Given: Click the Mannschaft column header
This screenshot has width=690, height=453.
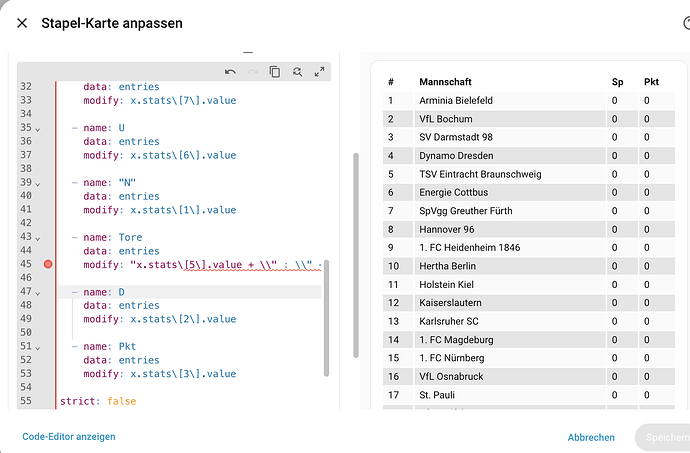Looking at the screenshot, I should click(445, 82).
